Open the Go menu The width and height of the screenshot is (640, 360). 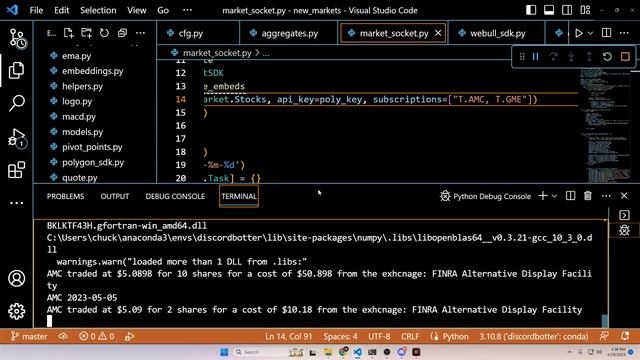[x=163, y=10]
